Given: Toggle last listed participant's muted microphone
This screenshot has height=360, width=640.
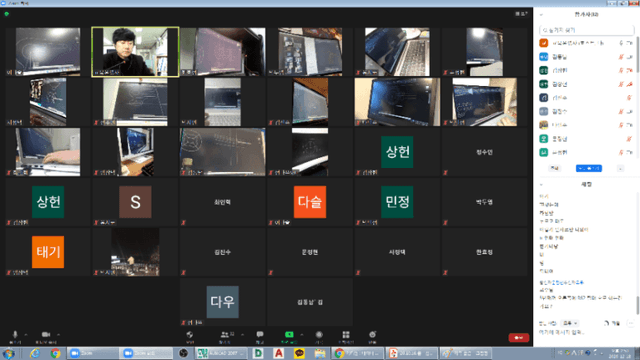Looking at the screenshot, I should pyautogui.click(x=621, y=152).
